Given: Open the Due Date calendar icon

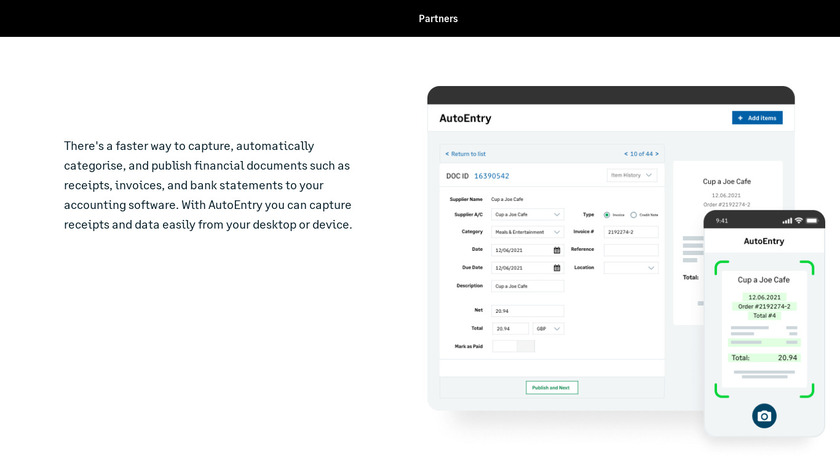Looking at the screenshot, I should click(x=557, y=268).
